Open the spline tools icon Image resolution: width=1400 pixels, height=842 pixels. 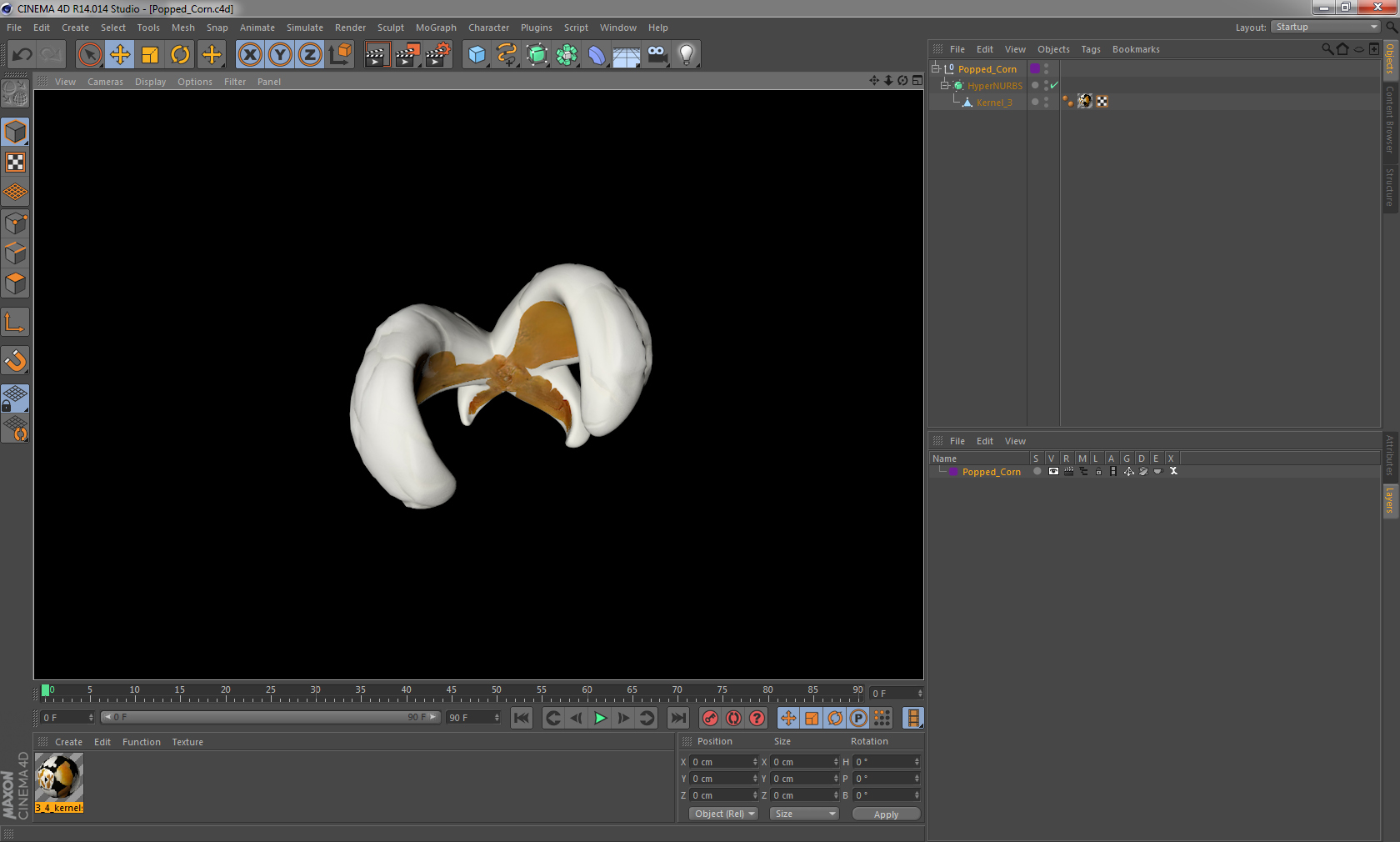(507, 55)
